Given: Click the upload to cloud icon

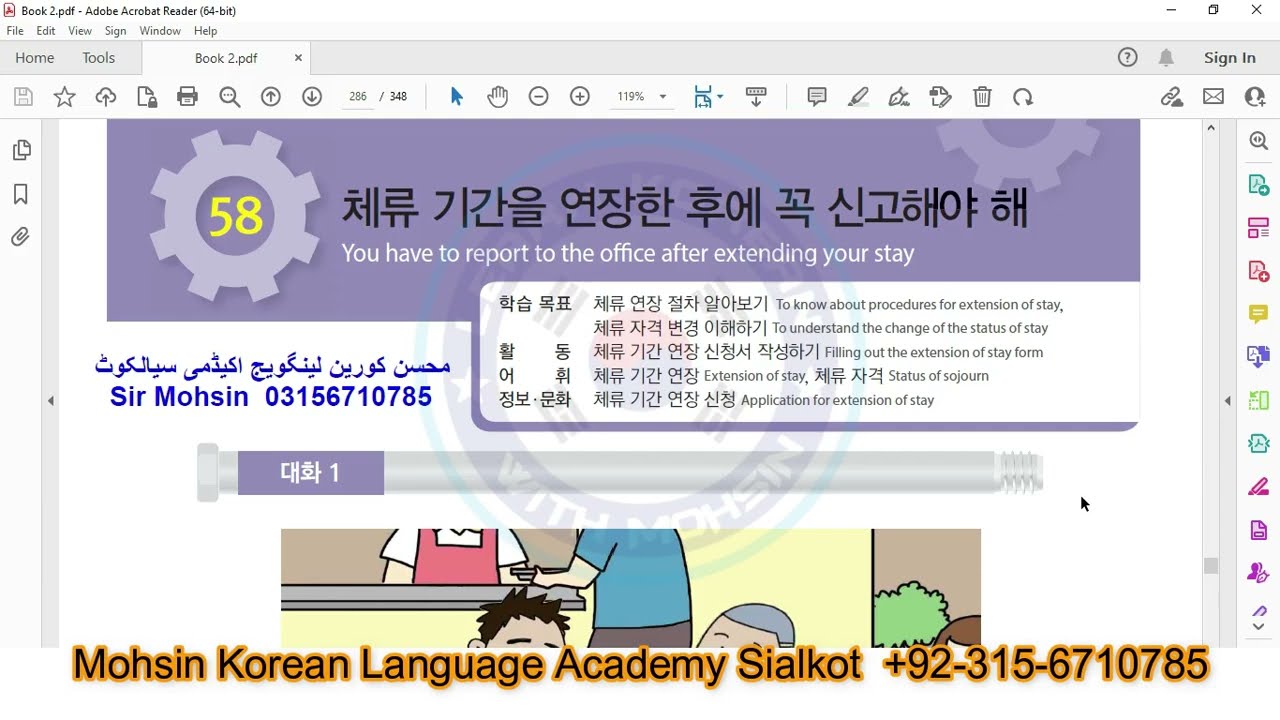Looking at the screenshot, I should coord(106,97).
